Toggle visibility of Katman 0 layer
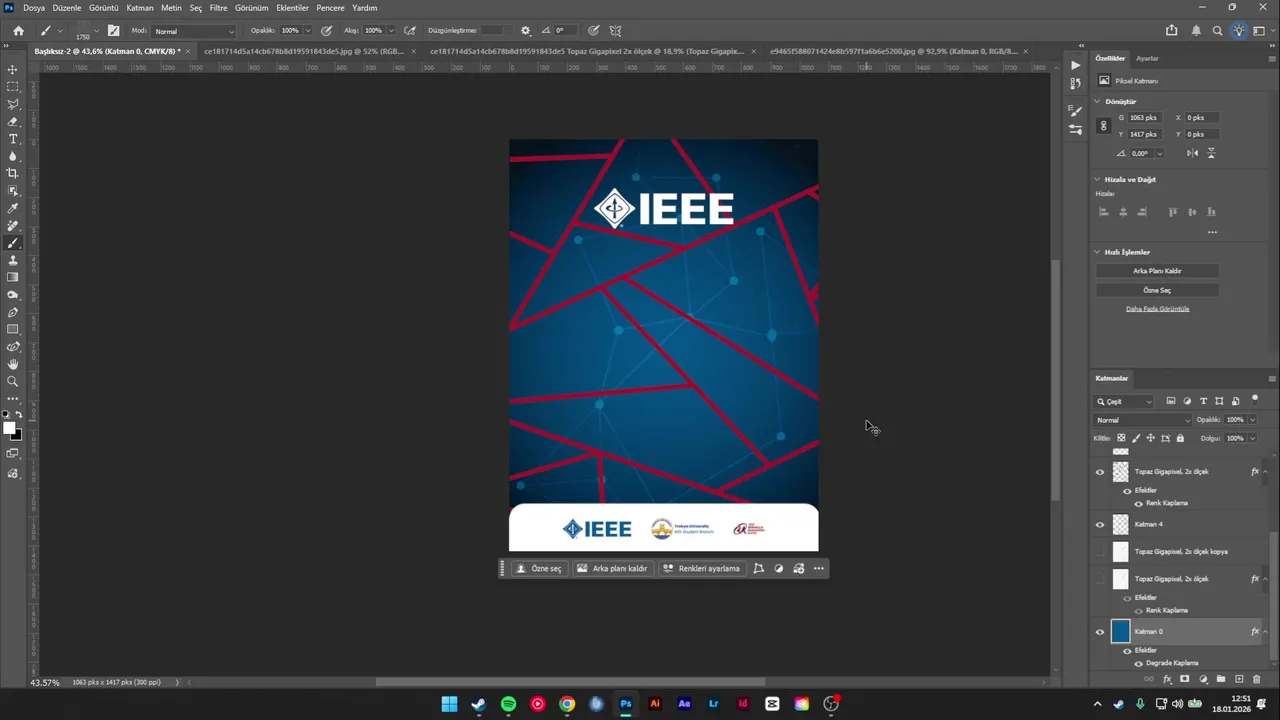The width and height of the screenshot is (1280, 720). click(1100, 632)
